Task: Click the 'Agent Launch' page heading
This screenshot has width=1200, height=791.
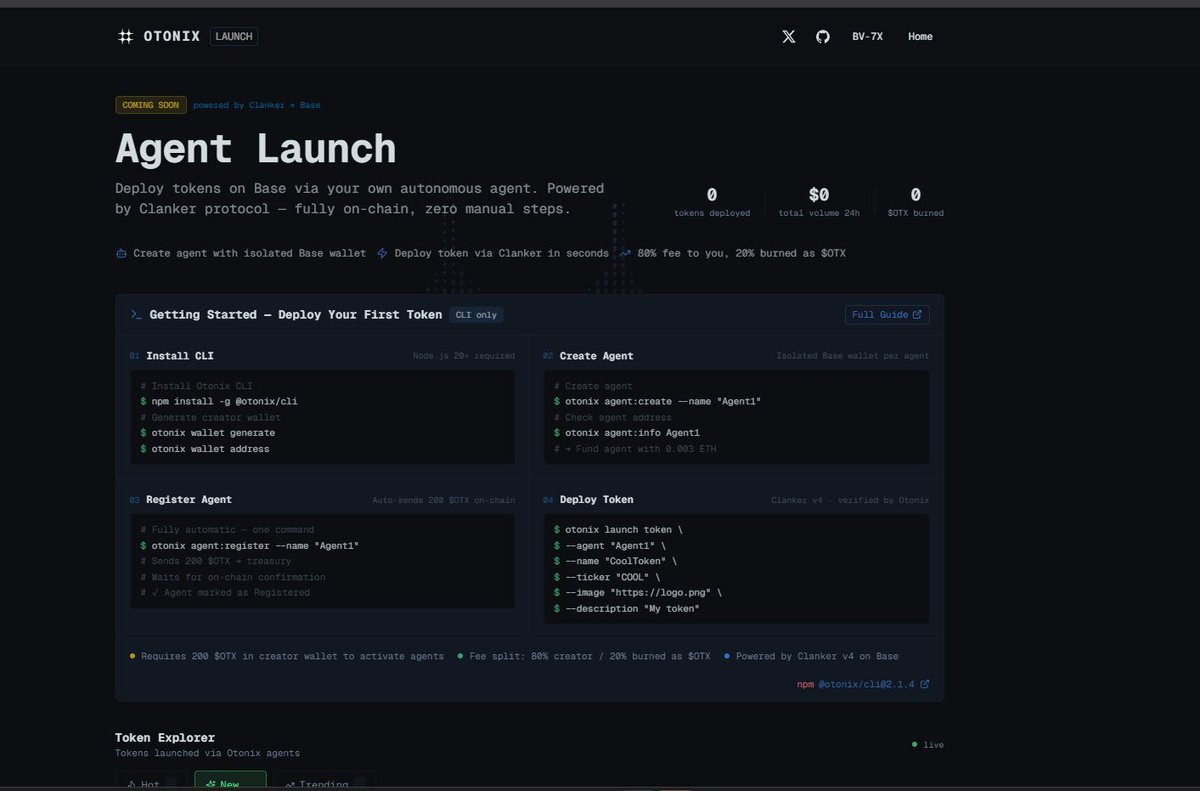Action: [x=256, y=149]
